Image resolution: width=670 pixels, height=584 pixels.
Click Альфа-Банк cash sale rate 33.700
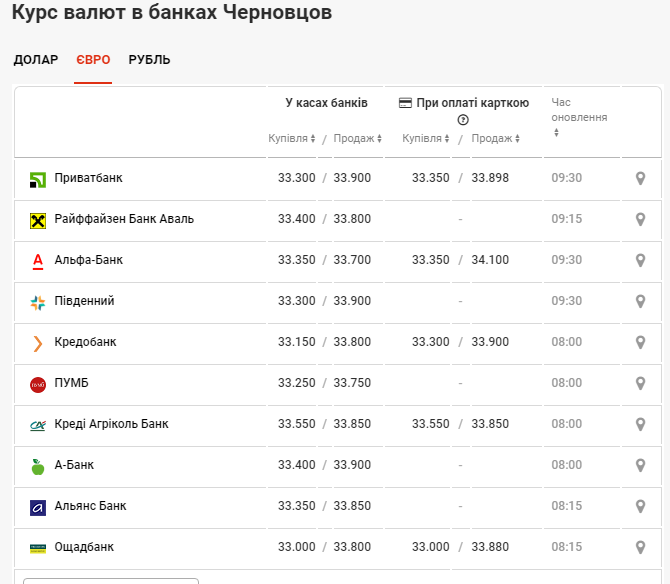point(352,260)
